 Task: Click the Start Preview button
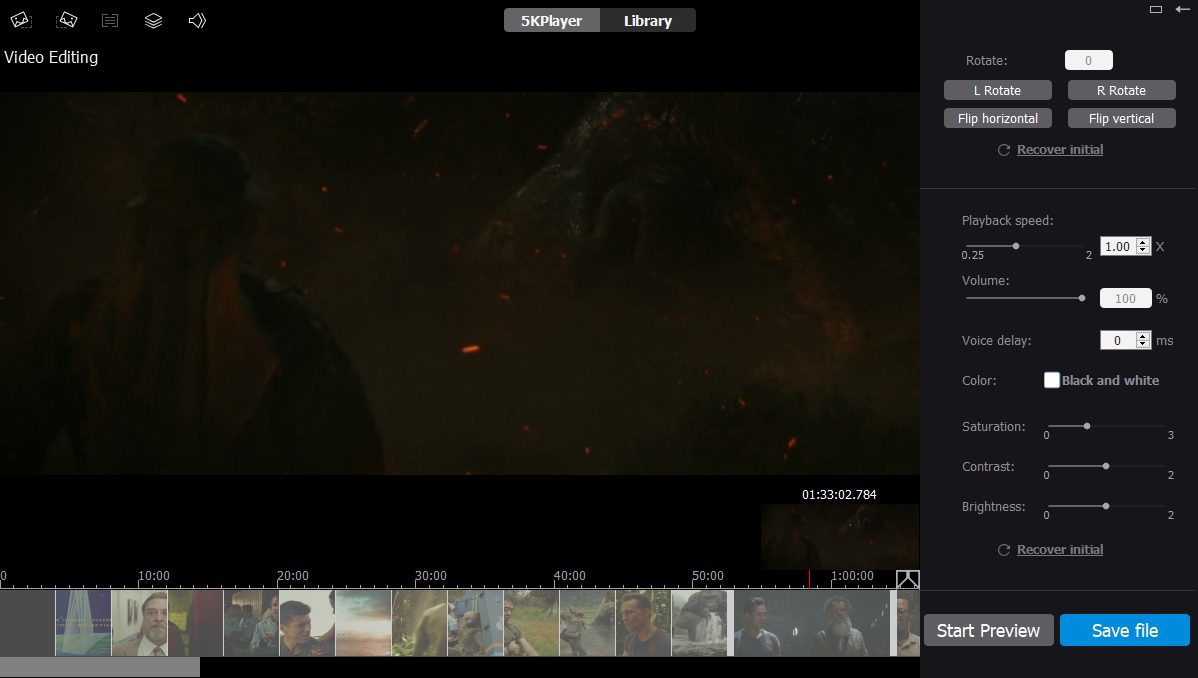(x=988, y=631)
